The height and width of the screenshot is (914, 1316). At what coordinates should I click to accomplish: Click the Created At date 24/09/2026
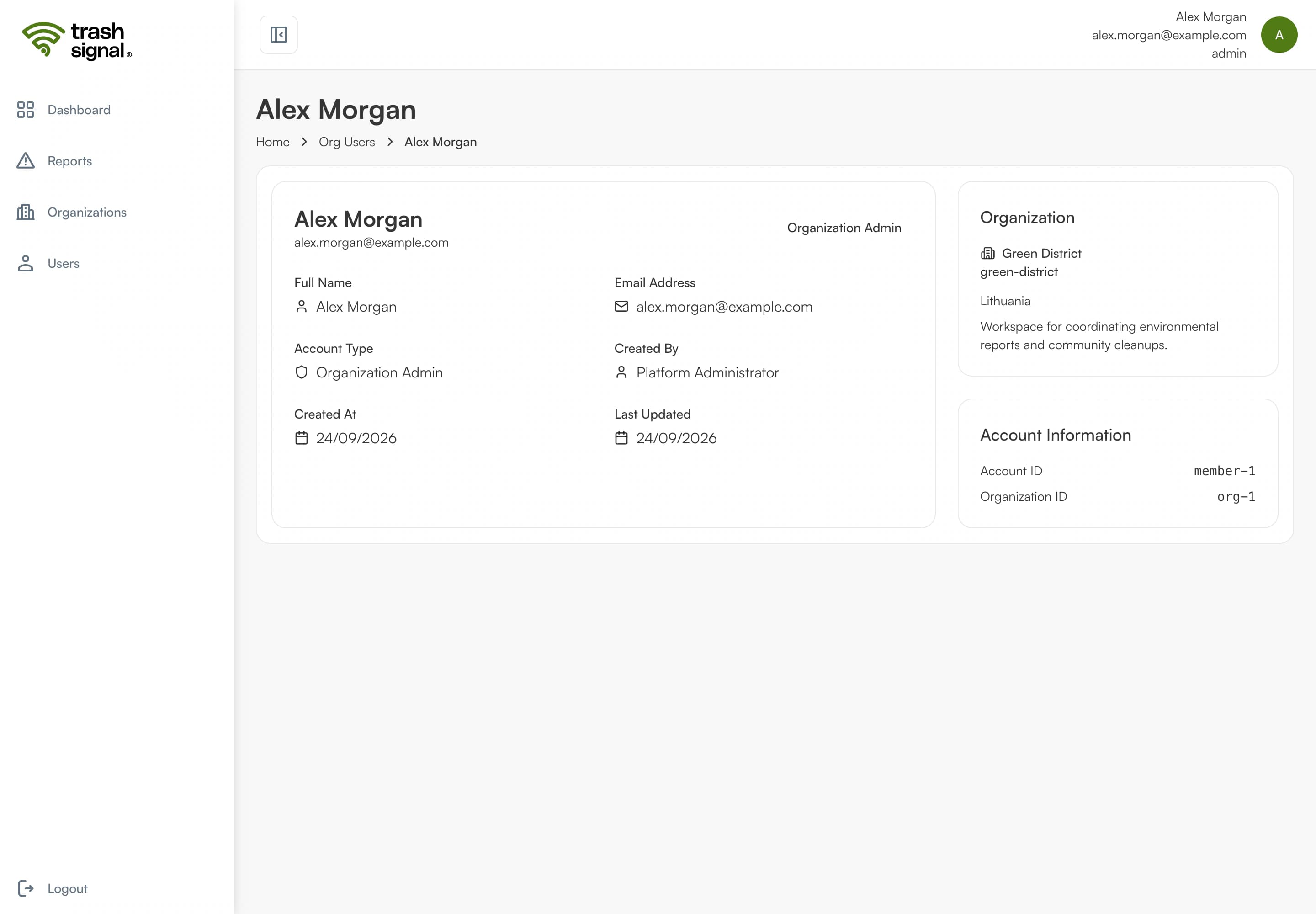coord(356,438)
